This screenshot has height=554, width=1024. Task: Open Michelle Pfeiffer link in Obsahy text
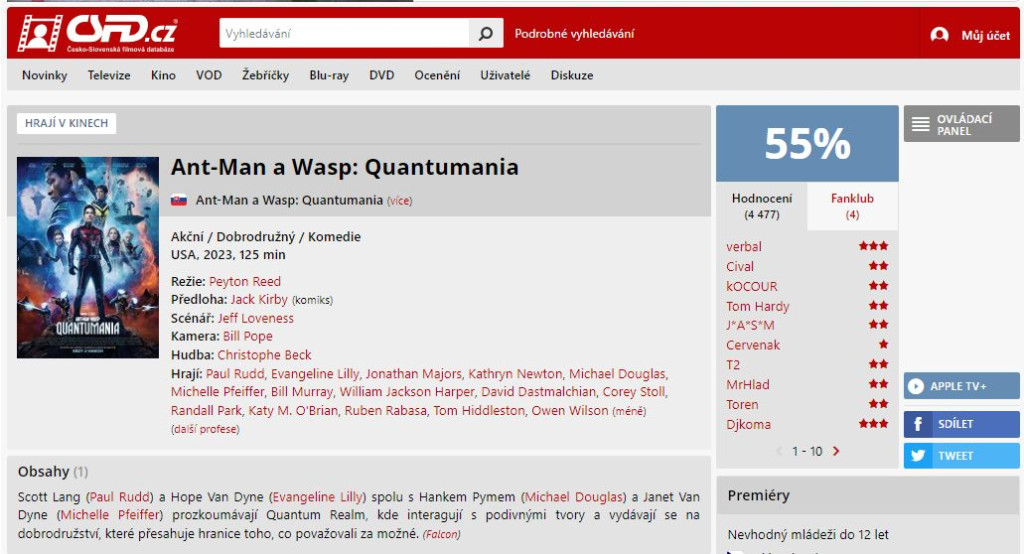click(x=111, y=515)
